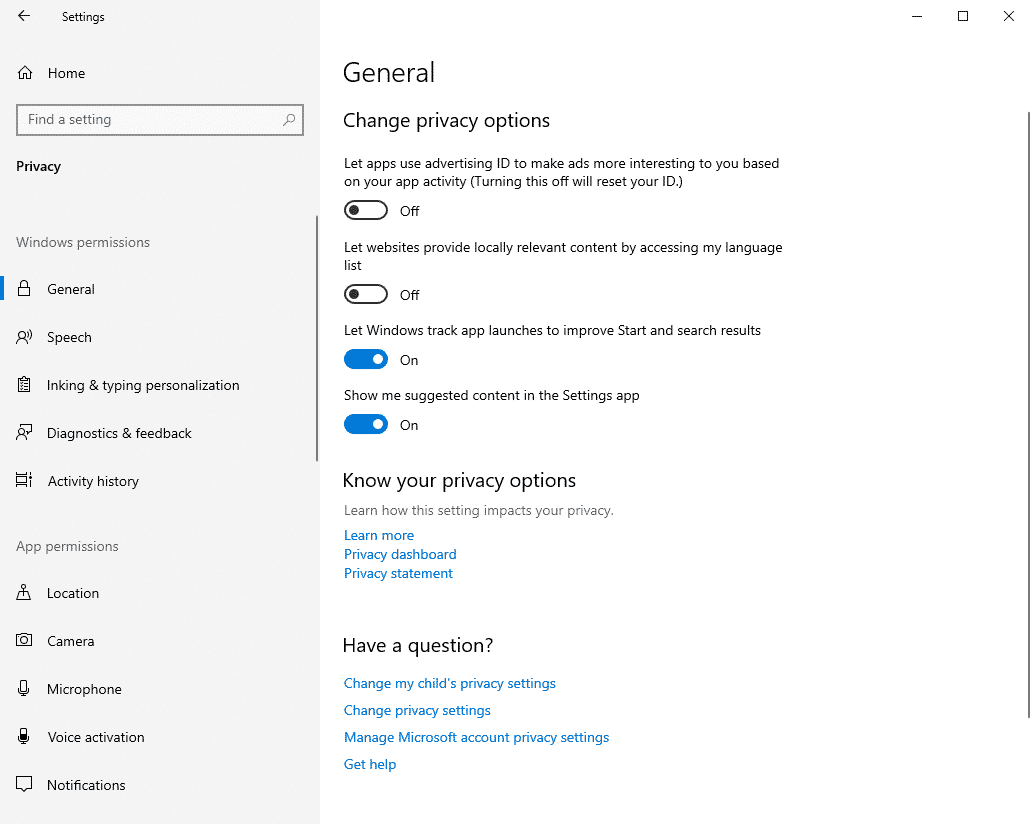Click the back arrow
This screenshot has width=1032, height=824.
point(23,16)
